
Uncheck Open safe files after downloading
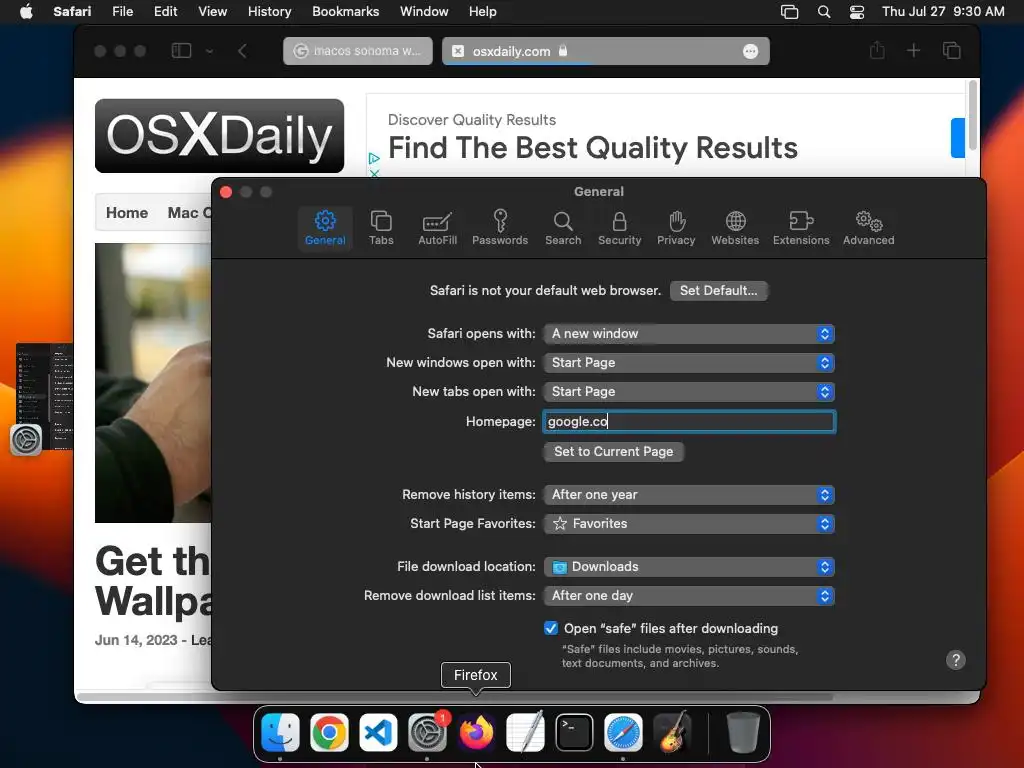[x=551, y=628]
